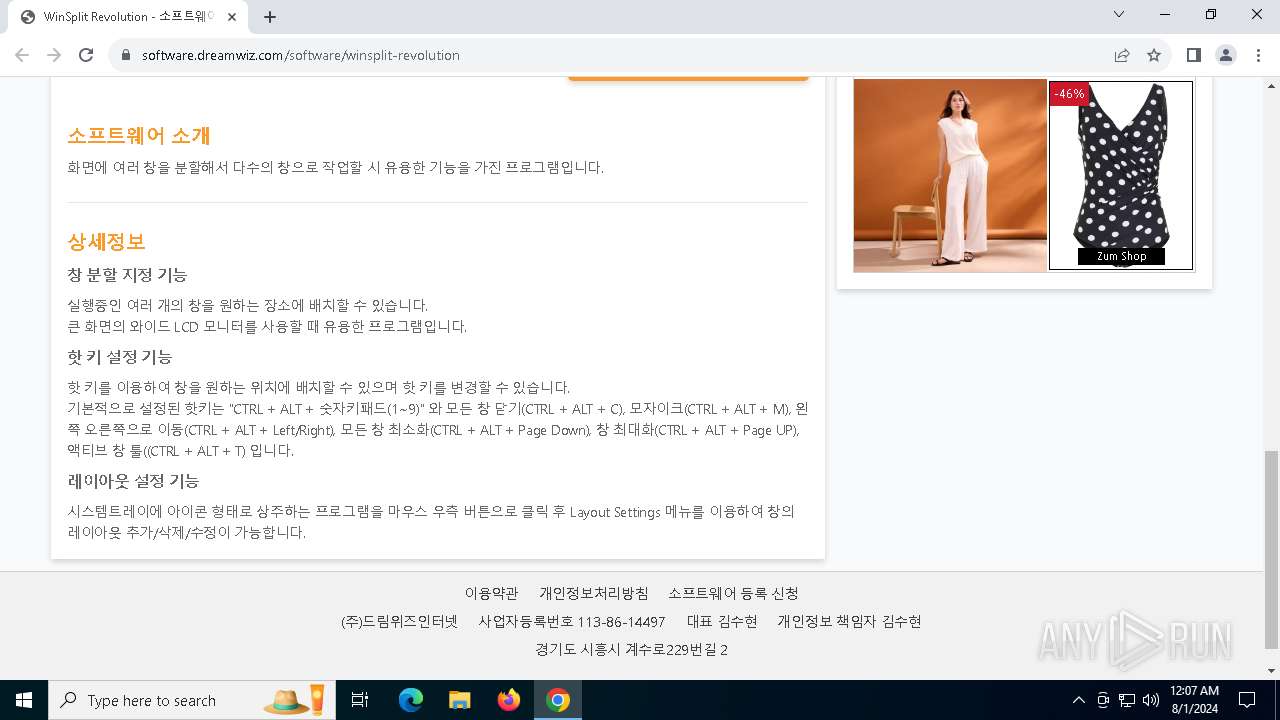Image resolution: width=1280 pixels, height=720 pixels.
Task: Open the taskbar clock and date
Action: tap(1194, 700)
